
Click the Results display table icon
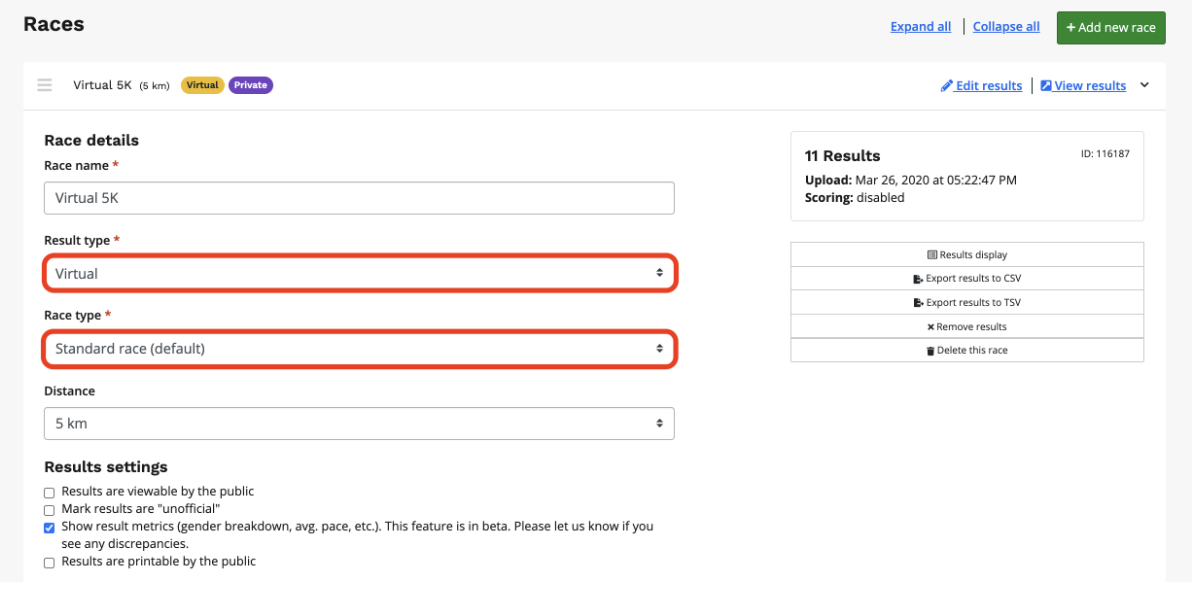point(932,255)
